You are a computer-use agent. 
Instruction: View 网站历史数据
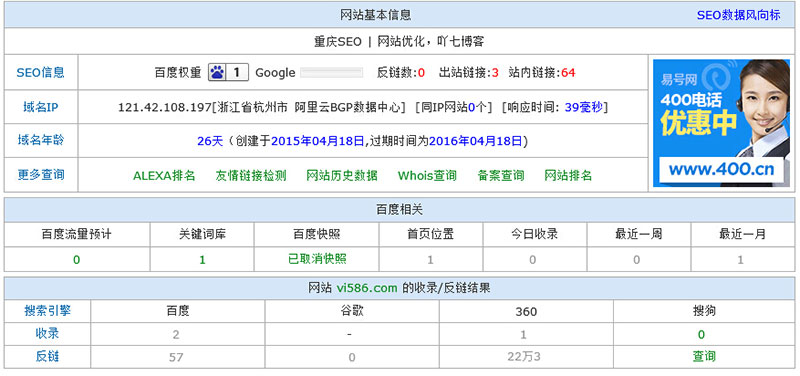coord(342,176)
